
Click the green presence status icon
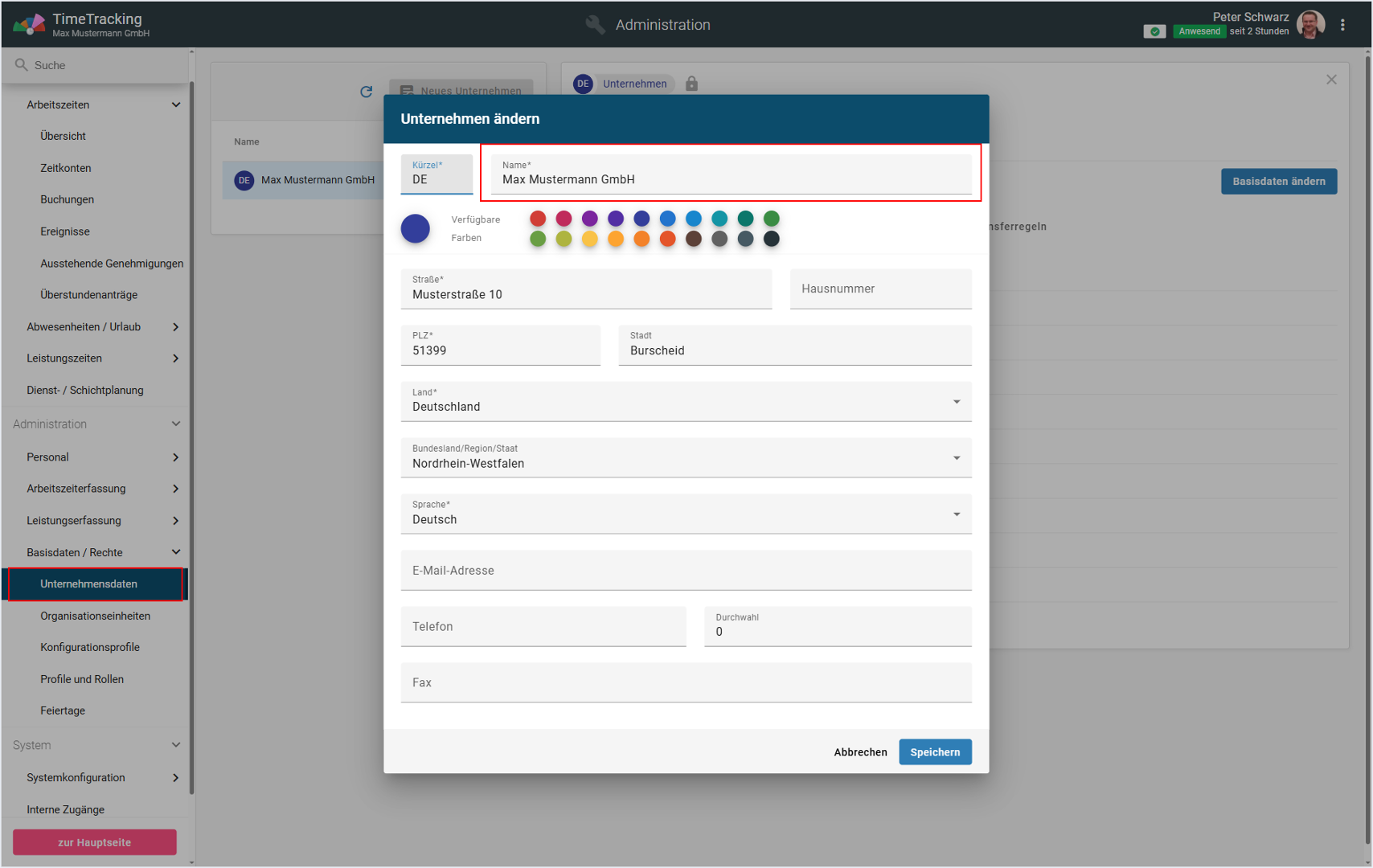tap(1154, 31)
